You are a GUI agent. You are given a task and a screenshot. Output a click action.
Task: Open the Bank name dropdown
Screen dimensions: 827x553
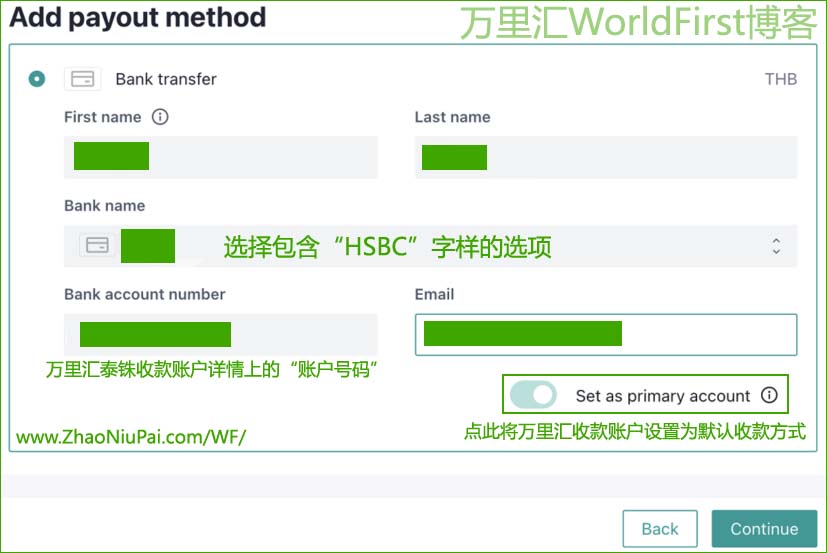coord(430,245)
